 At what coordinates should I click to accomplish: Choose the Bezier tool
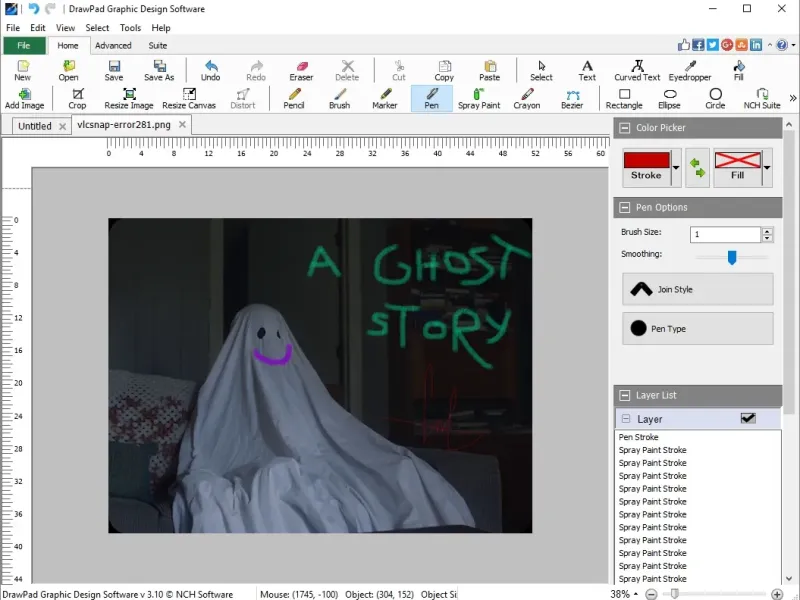[x=572, y=98]
